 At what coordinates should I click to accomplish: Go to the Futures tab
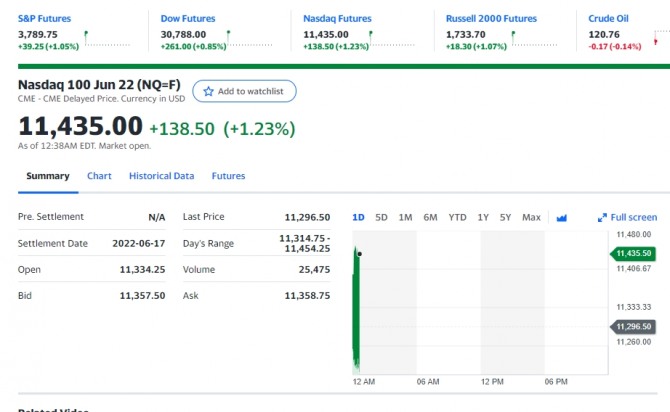point(228,176)
